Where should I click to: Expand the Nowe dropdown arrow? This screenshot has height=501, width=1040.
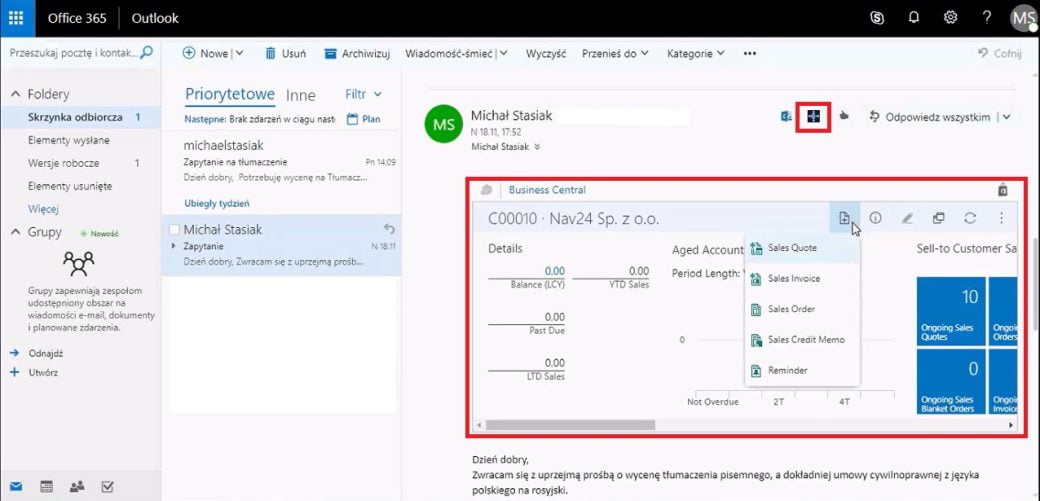(x=239, y=54)
